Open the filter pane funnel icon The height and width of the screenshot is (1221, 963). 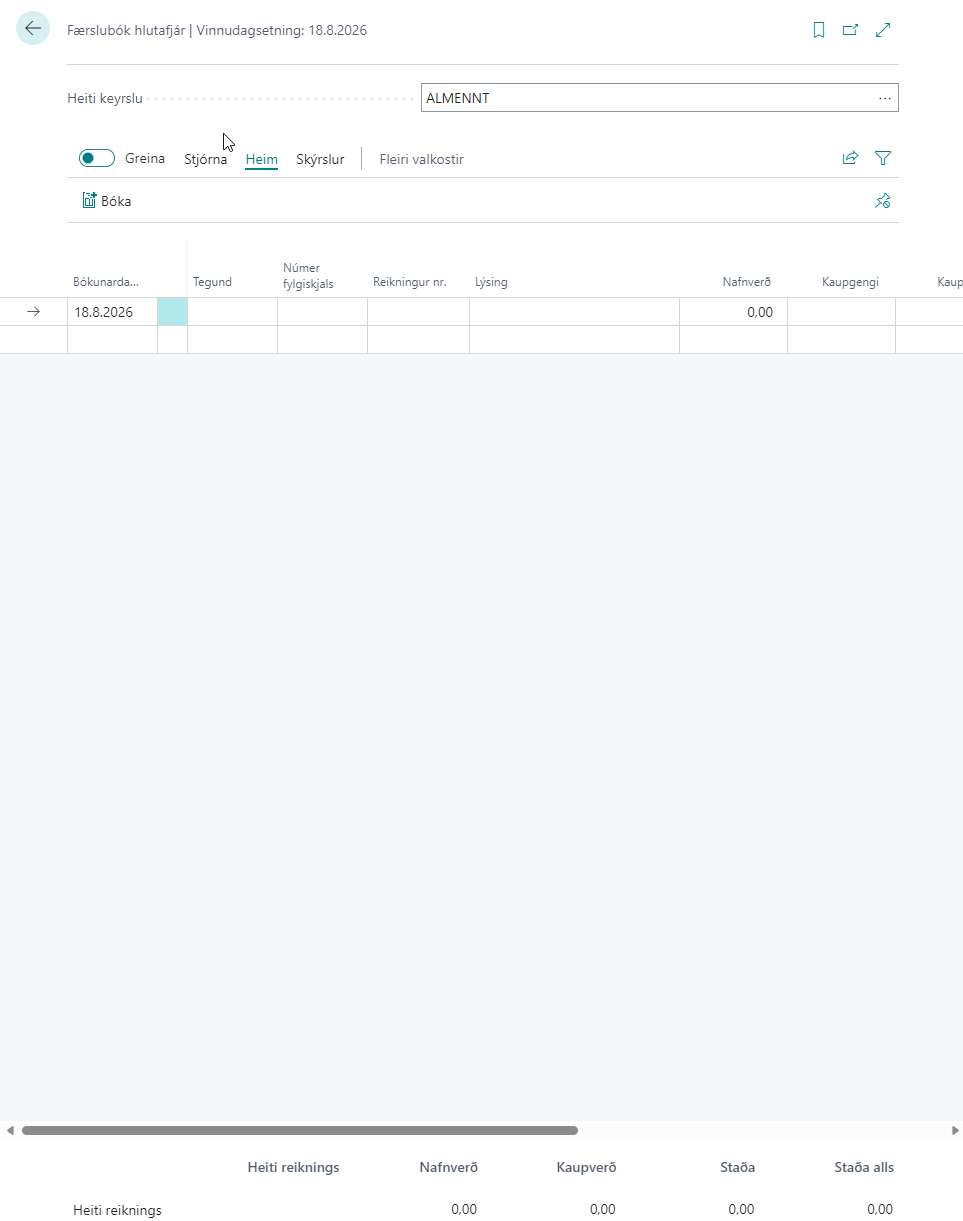point(883,158)
